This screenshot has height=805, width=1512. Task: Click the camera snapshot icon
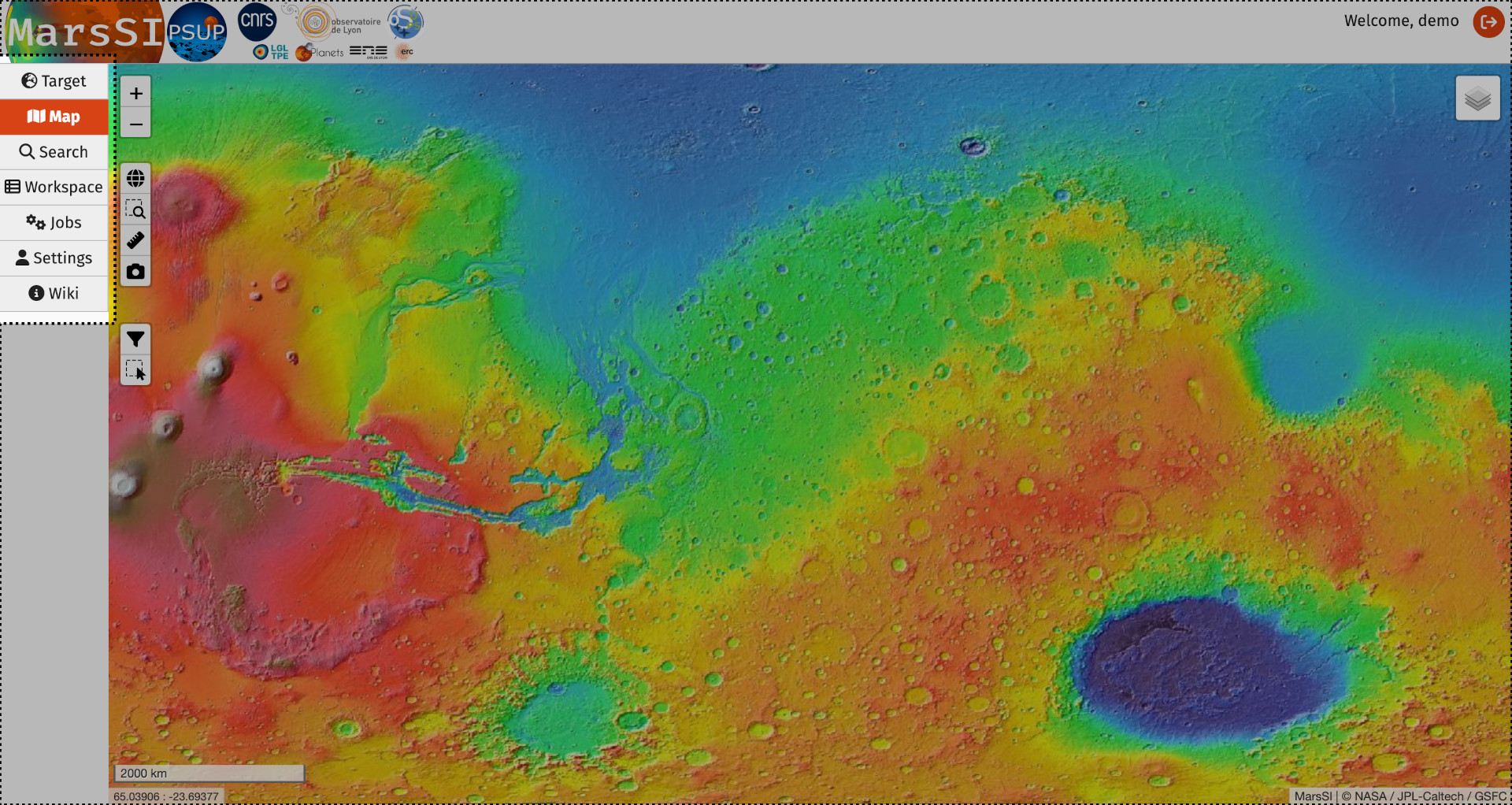tap(135, 272)
